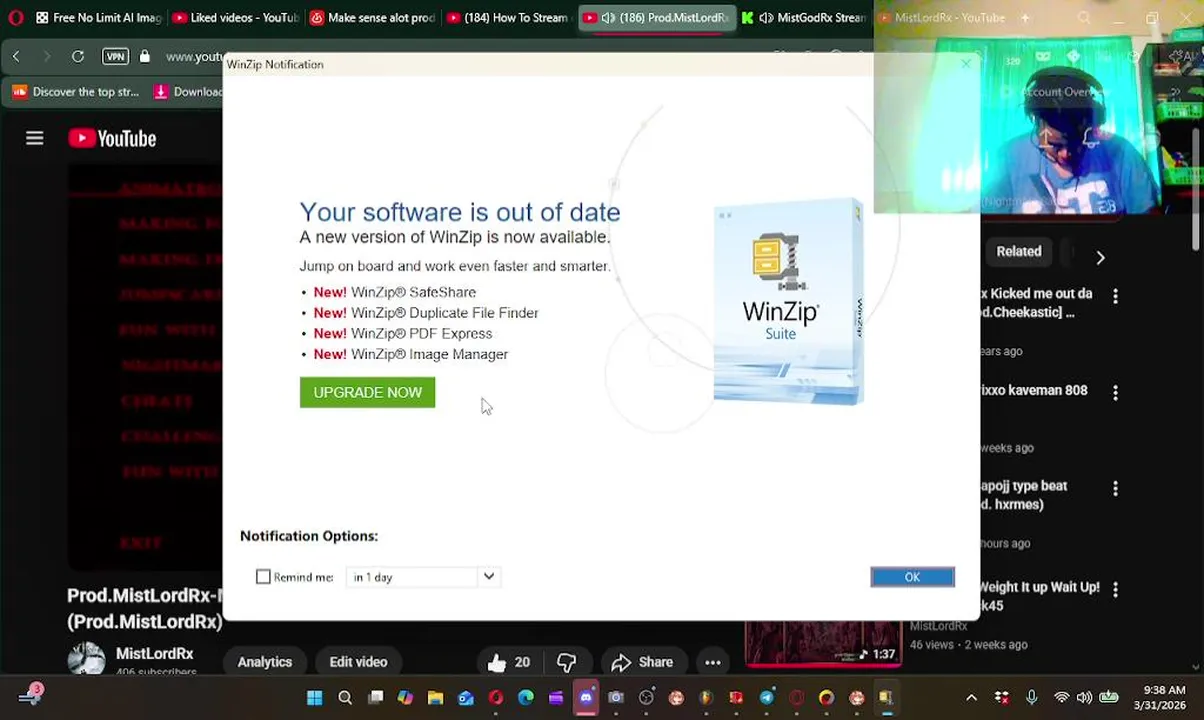This screenshot has height=720, width=1204.
Task: Open the 'in 1 day' reminder dropdown
Action: click(x=423, y=577)
